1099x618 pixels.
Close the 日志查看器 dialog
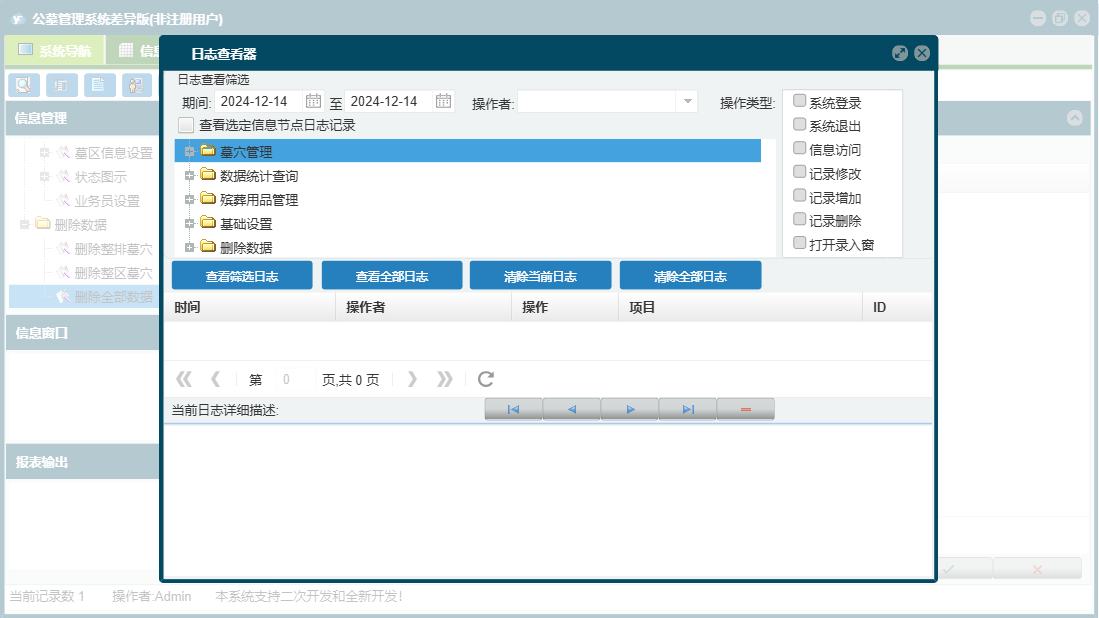922,53
